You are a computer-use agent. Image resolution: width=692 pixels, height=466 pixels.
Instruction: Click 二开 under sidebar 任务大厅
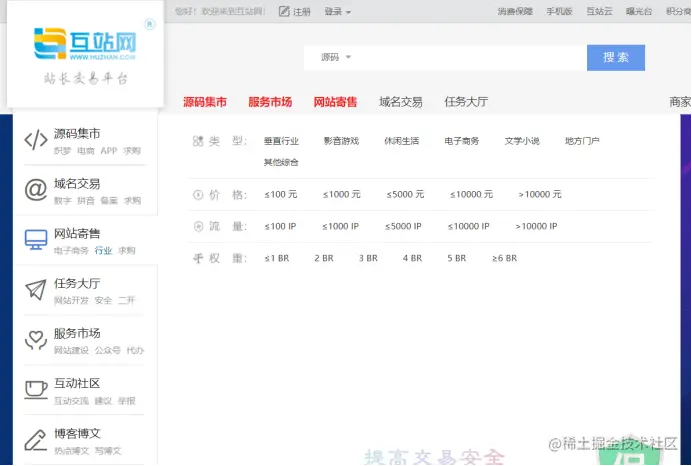126,301
